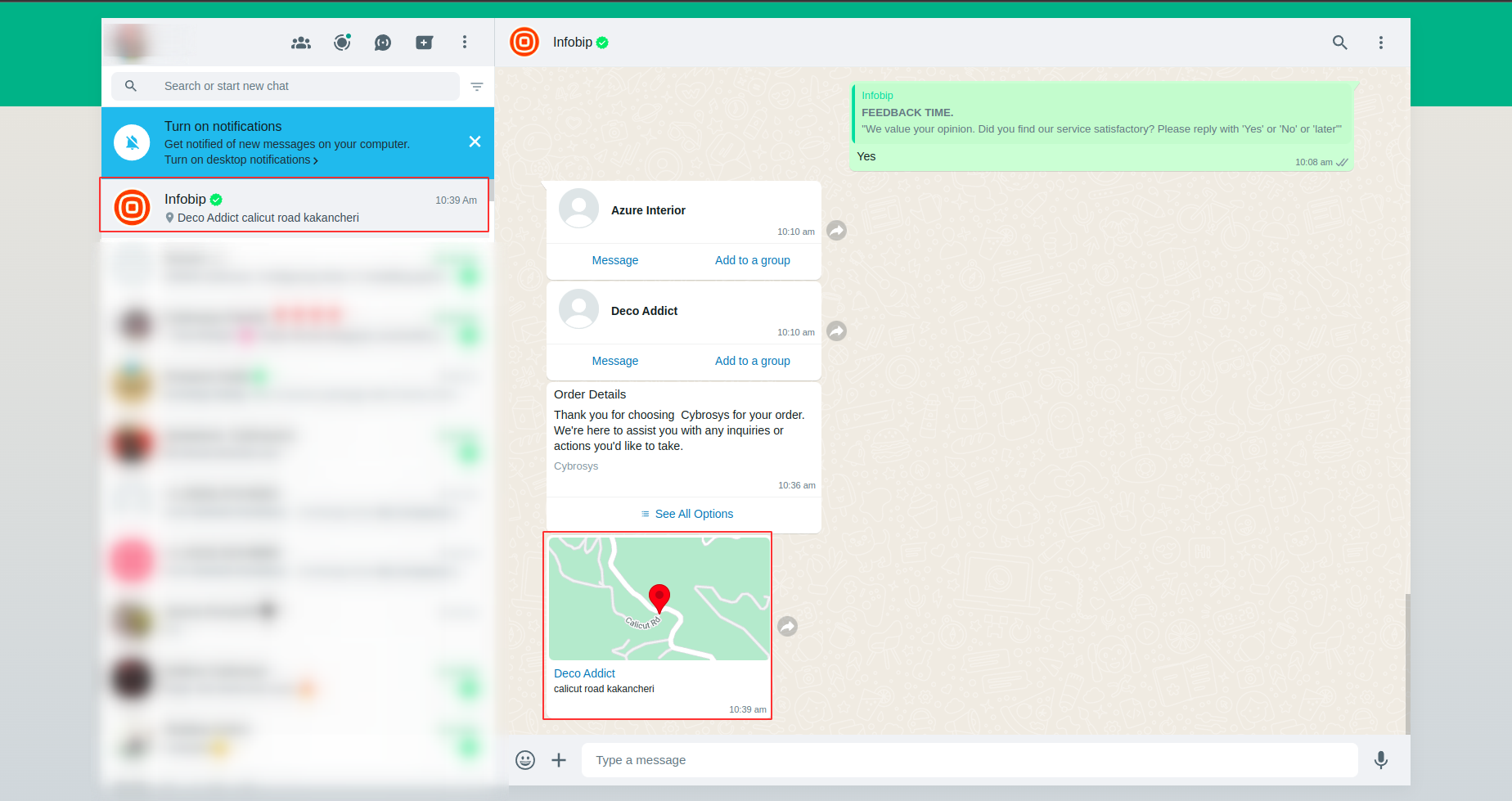Click the quoted FEEDBACK TIME message
1512x801 pixels.
(x=1101, y=113)
